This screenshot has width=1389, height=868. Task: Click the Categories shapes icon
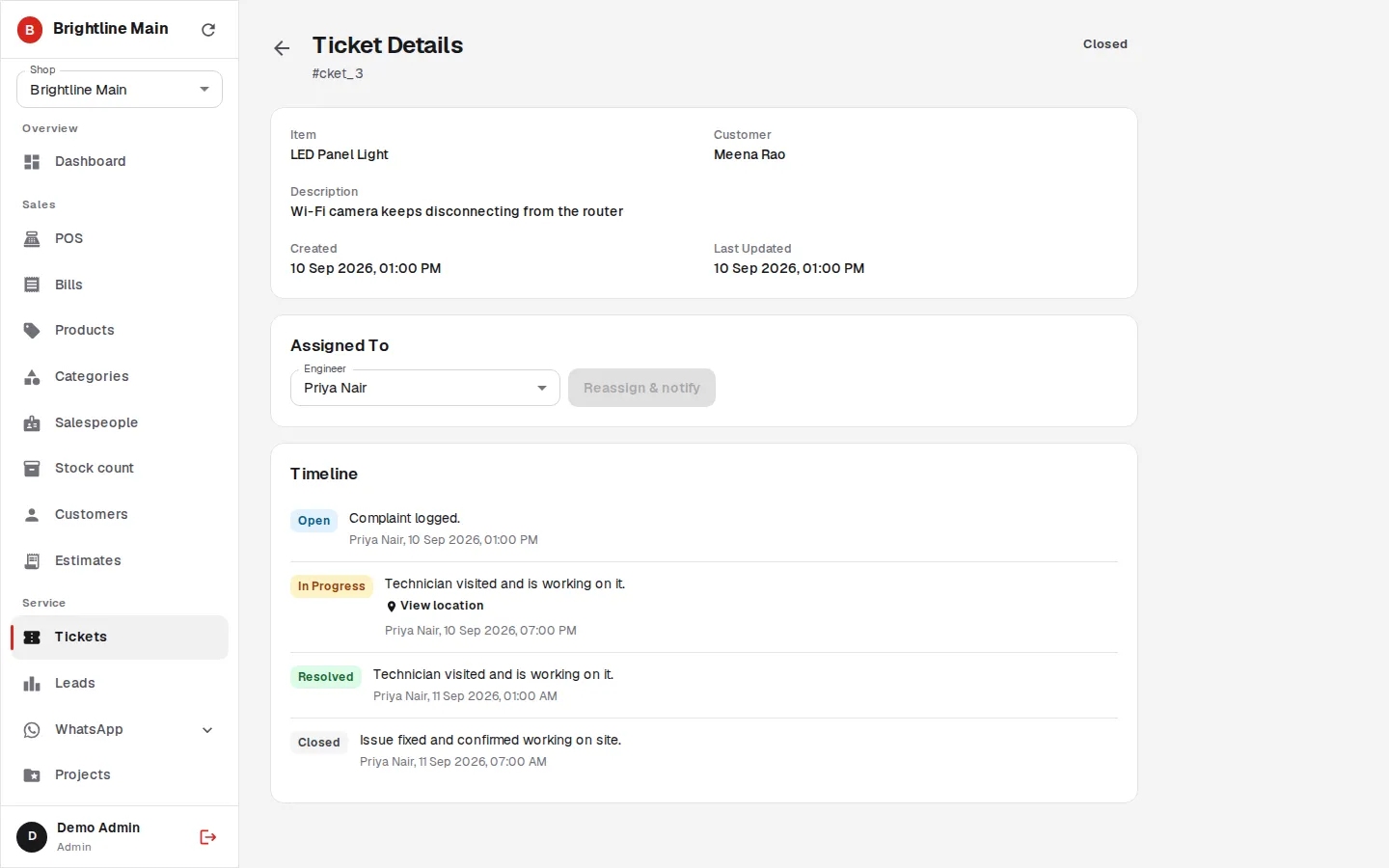[32, 377]
